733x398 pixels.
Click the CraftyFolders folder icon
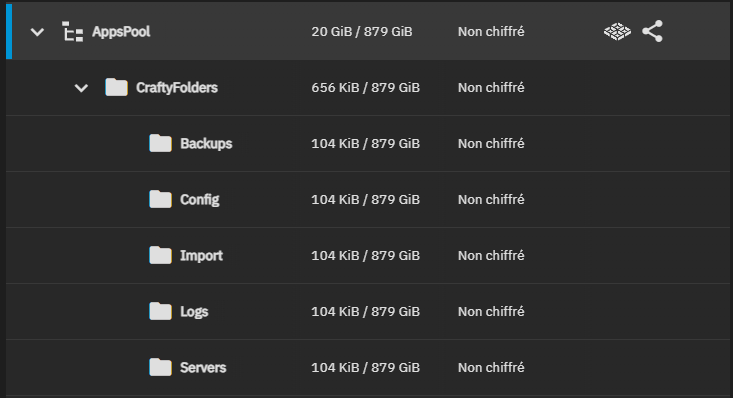[116, 87]
